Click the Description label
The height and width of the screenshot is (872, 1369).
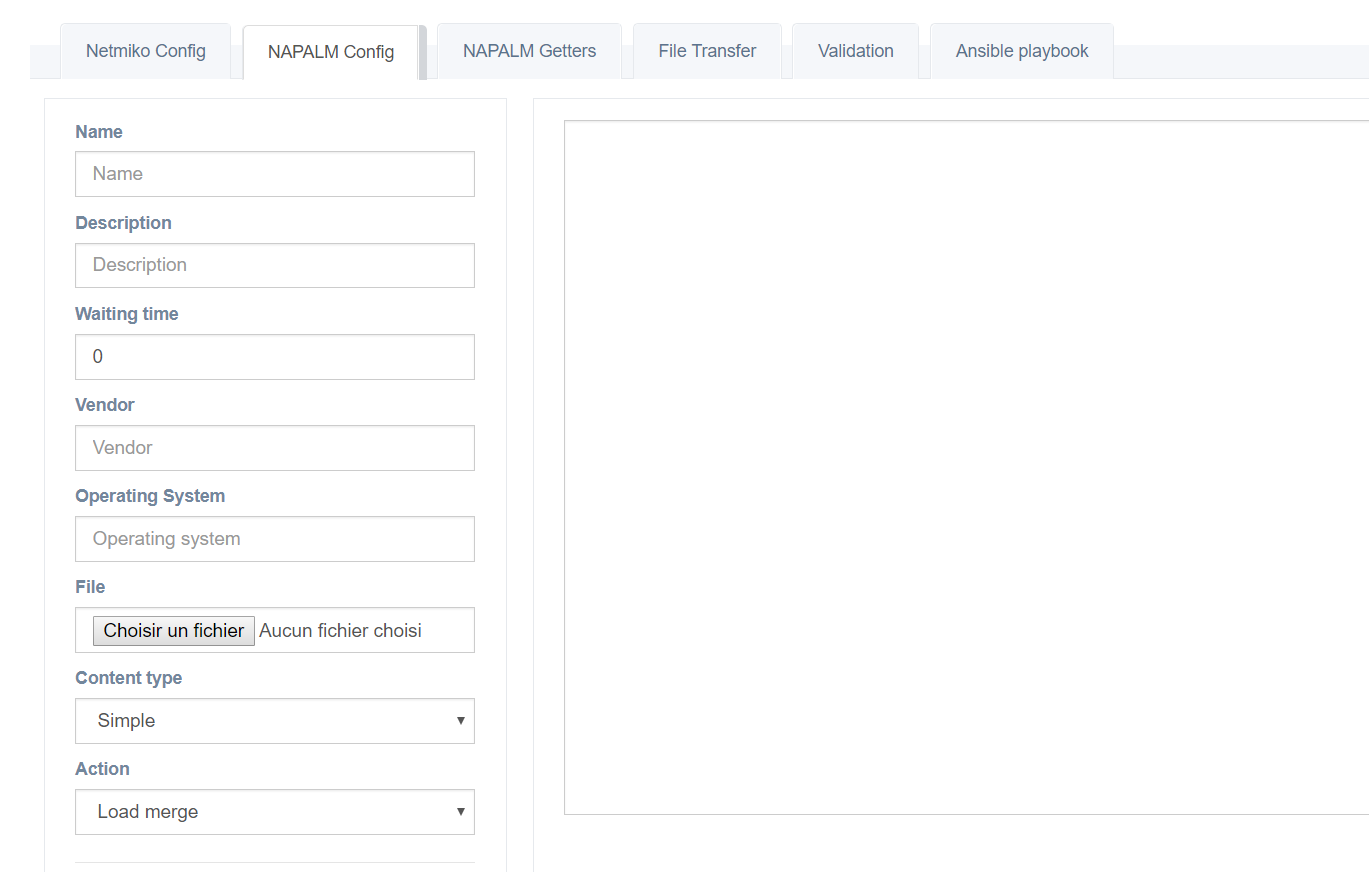pyautogui.click(x=123, y=223)
